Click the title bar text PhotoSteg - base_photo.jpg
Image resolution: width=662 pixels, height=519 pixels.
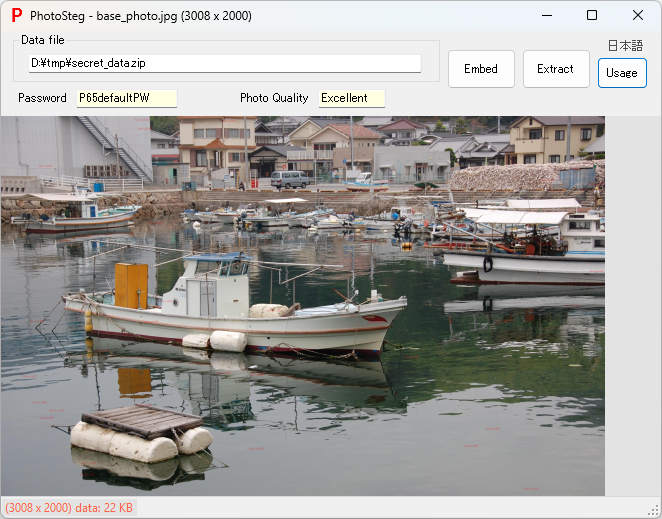(x=141, y=16)
